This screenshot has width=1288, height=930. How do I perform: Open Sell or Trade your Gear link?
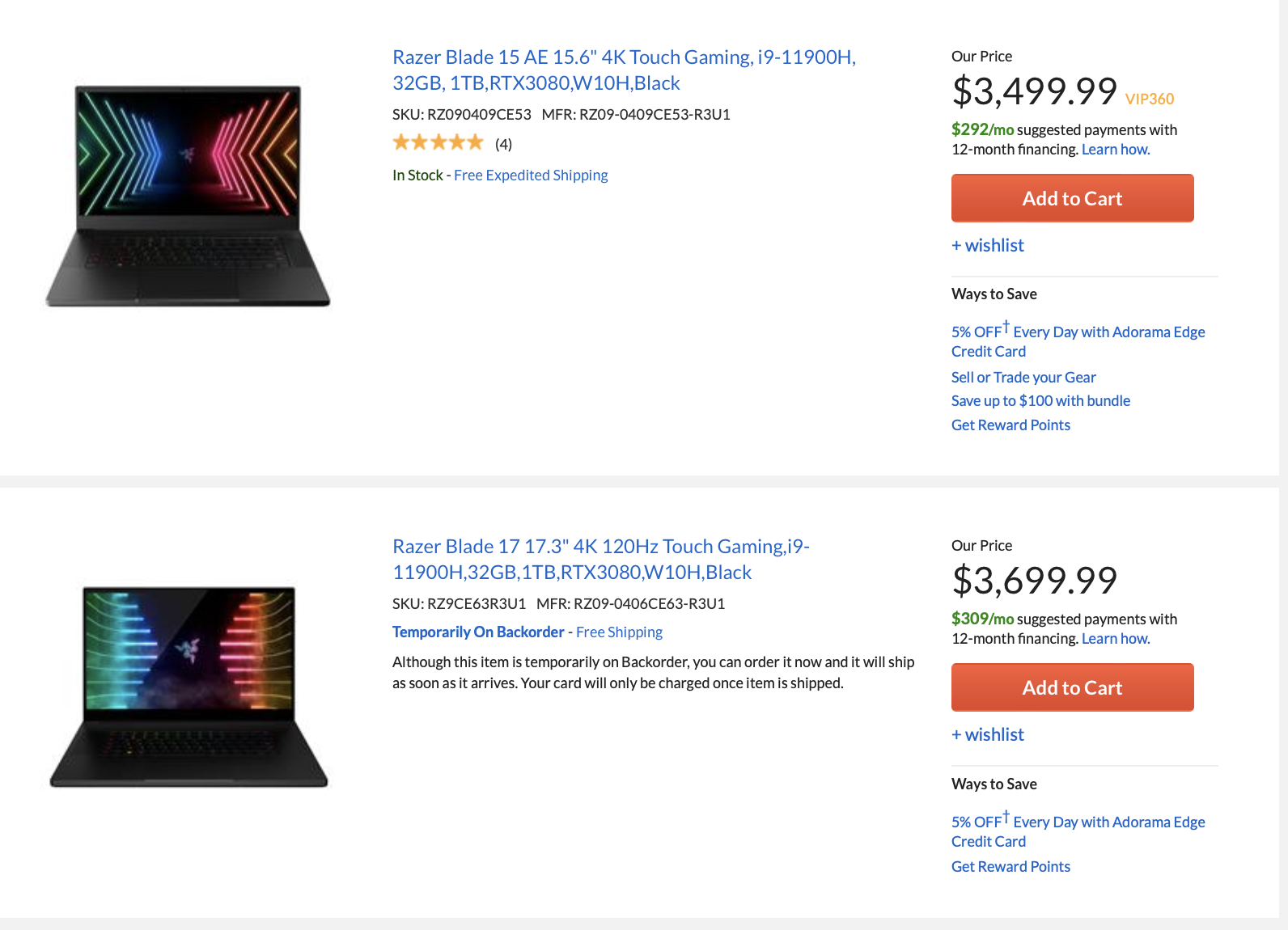(1023, 377)
